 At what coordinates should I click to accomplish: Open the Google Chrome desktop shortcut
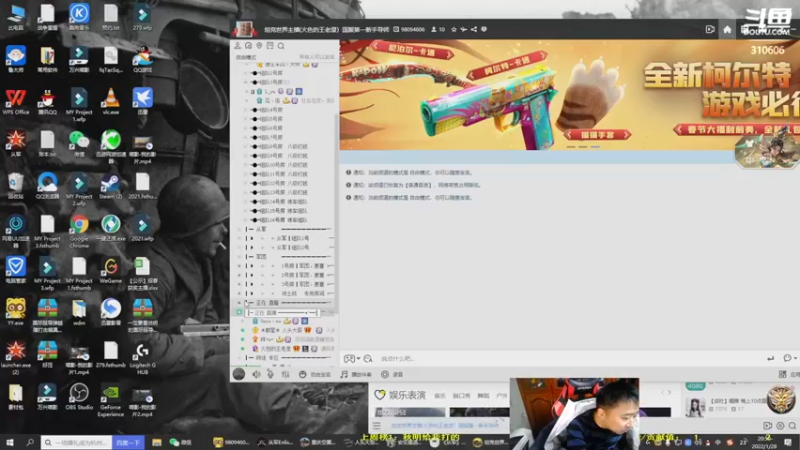[79, 232]
